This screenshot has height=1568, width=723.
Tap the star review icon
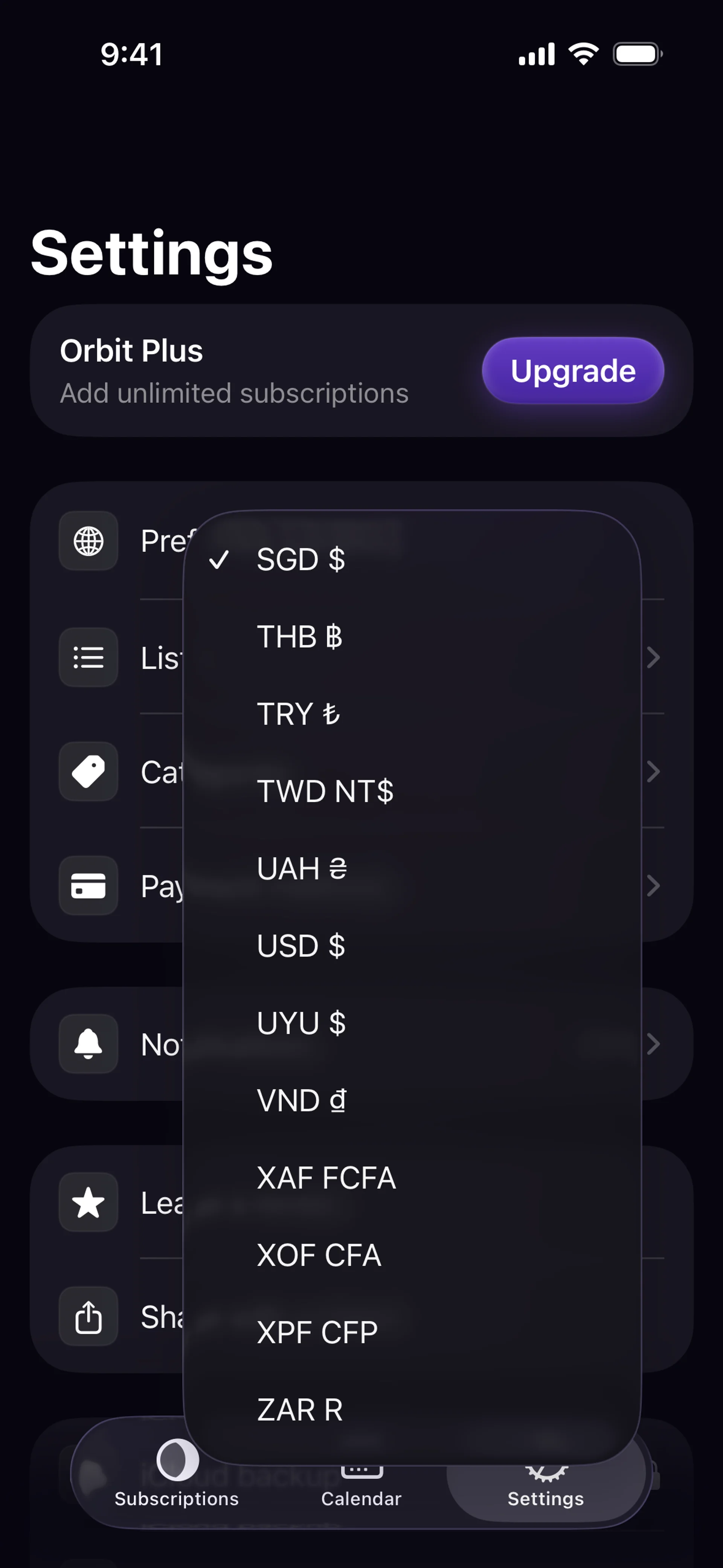click(88, 1203)
